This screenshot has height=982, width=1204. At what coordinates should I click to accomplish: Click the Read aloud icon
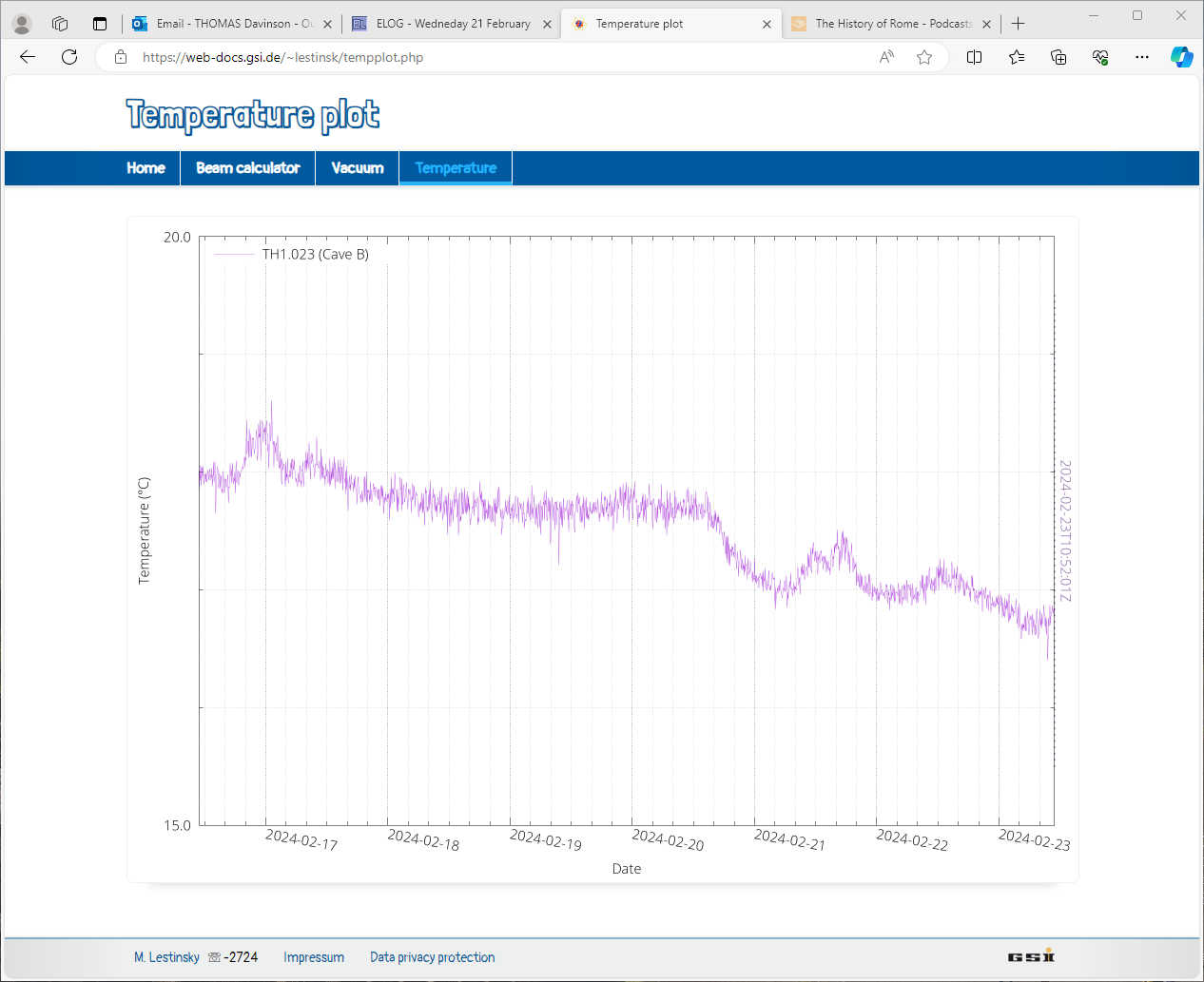point(886,57)
